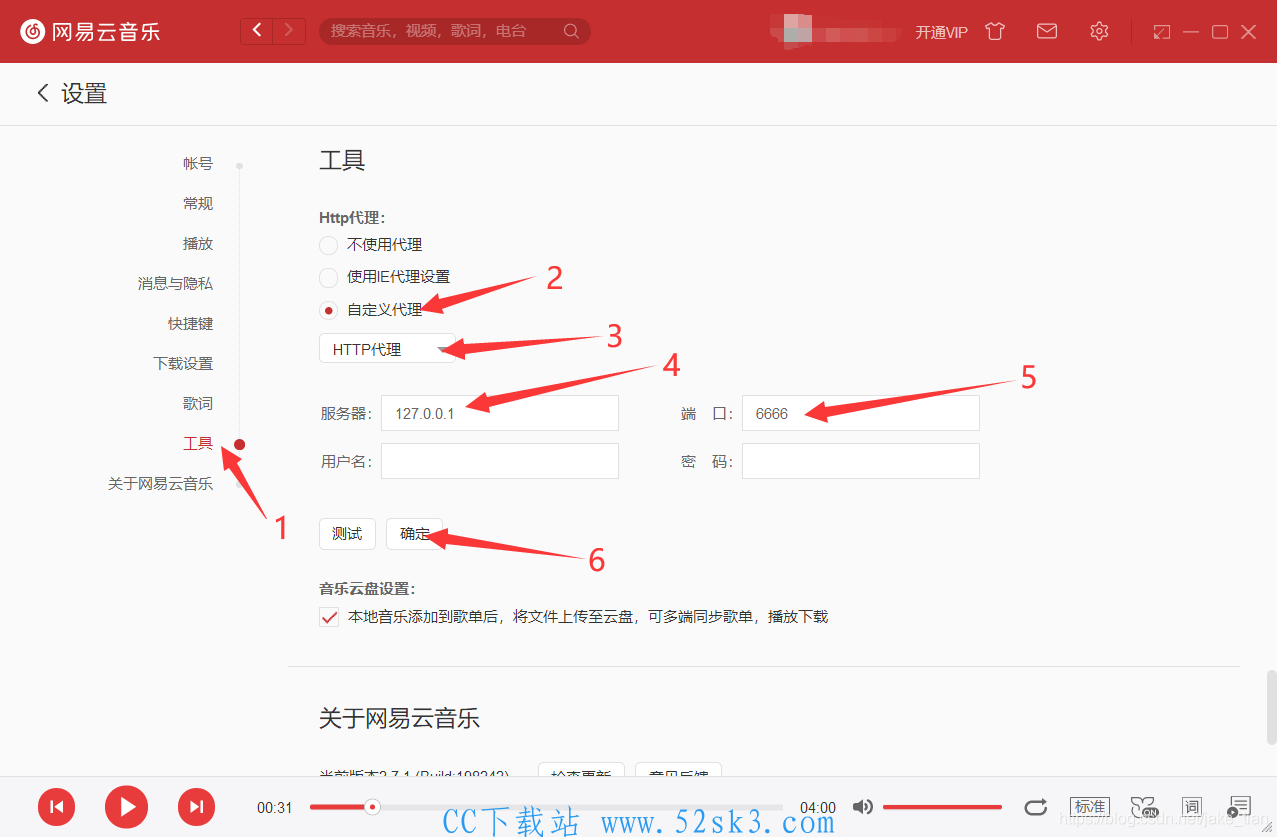Toggle desktop lyrics 词 icon
Viewport: 1277px width, 837px height.
(x=1191, y=807)
